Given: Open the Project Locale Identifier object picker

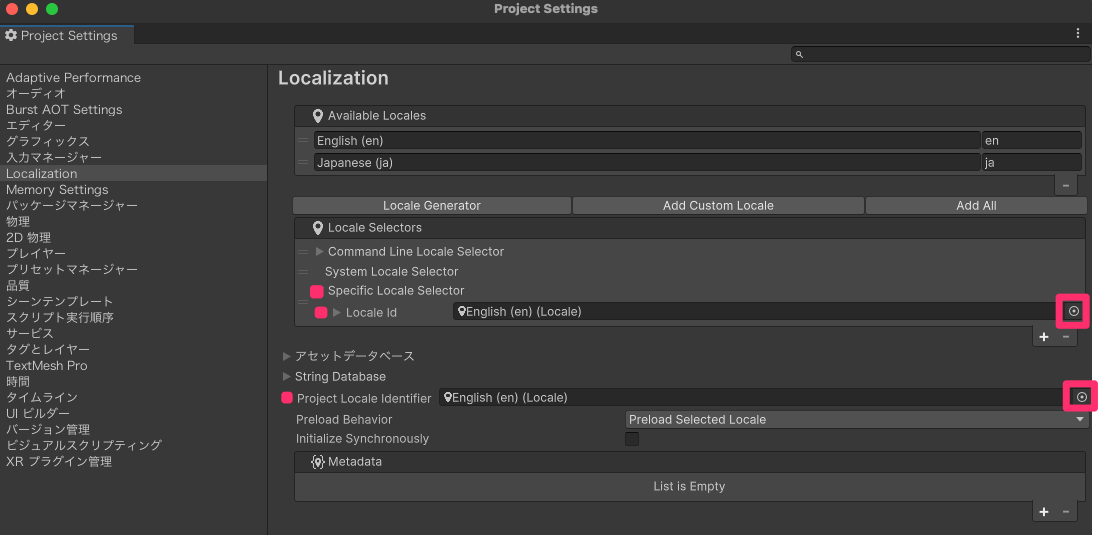Looking at the screenshot, I should pos(1081,397).
